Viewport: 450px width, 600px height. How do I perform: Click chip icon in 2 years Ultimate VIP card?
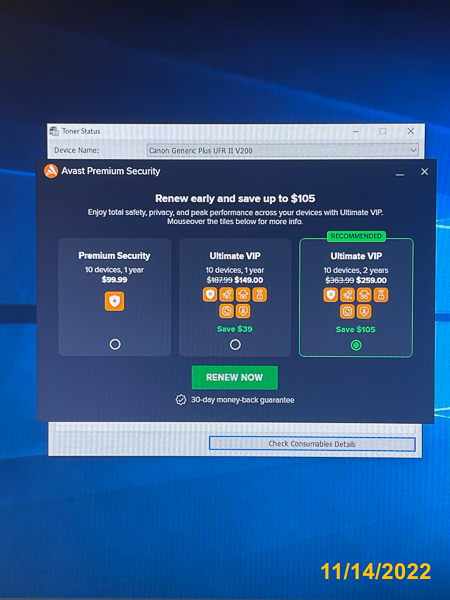(347, 311)
